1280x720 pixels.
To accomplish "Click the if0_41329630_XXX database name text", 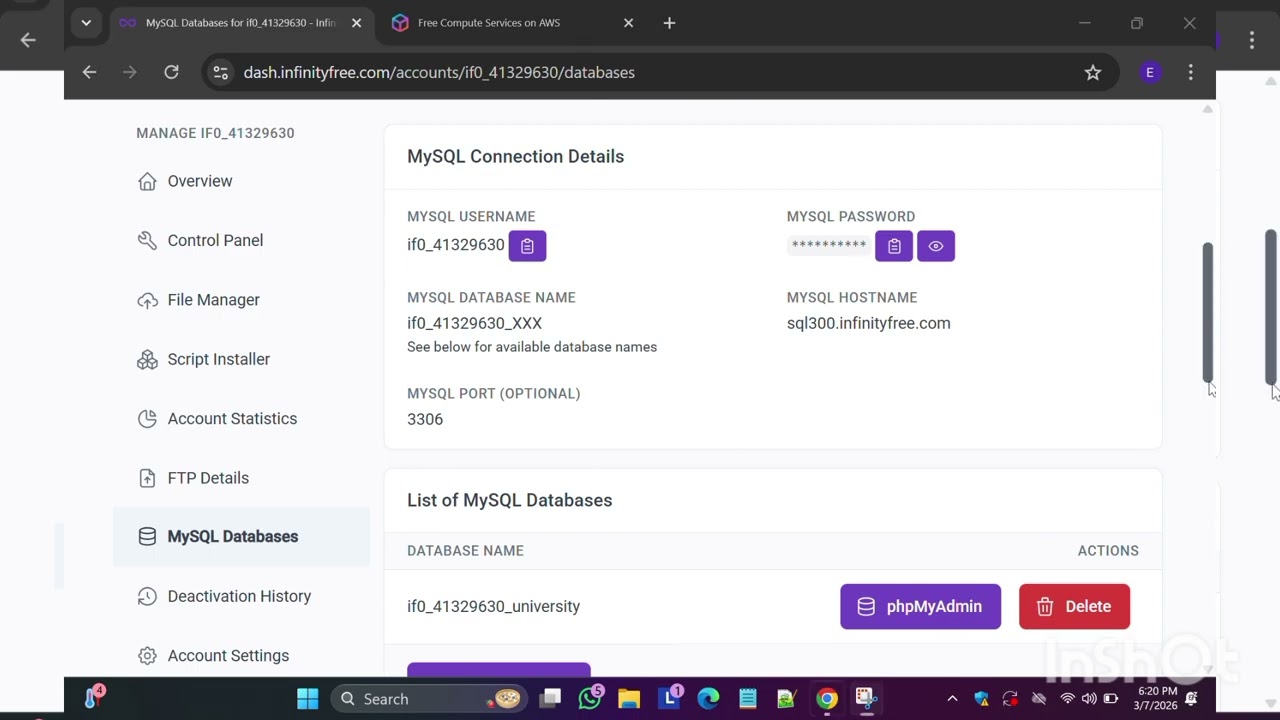I will pos(474,323).
